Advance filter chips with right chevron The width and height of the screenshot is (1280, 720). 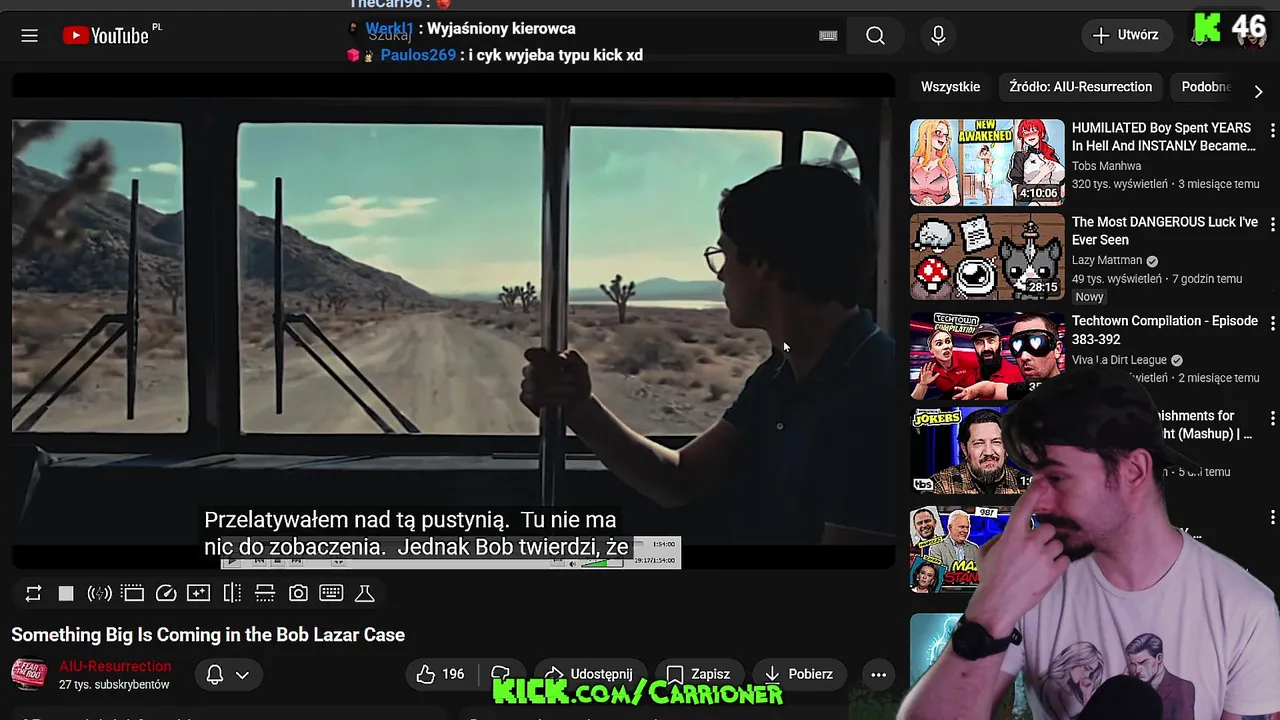1258,90
